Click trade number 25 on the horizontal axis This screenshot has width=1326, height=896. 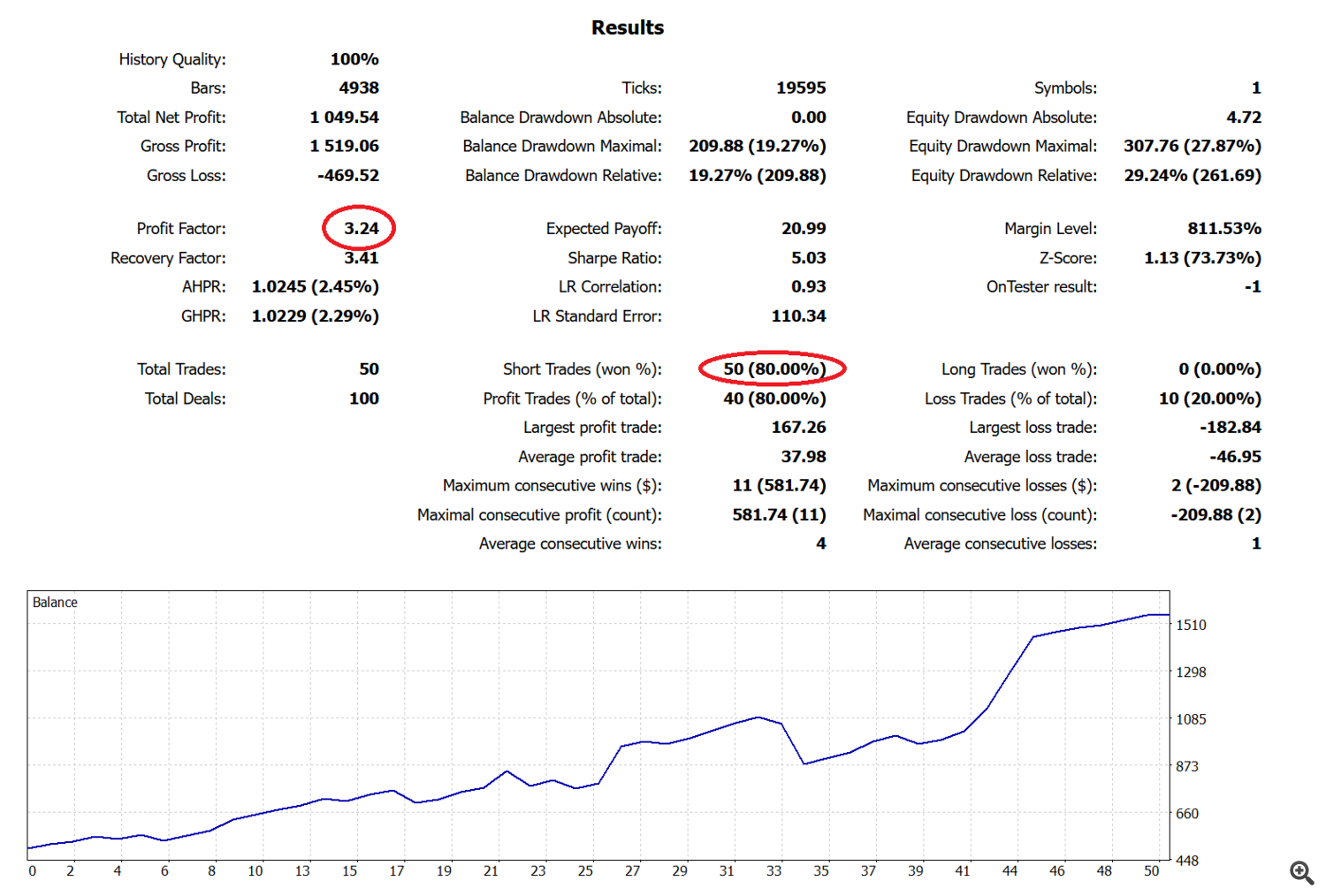(x=585, y=871)
